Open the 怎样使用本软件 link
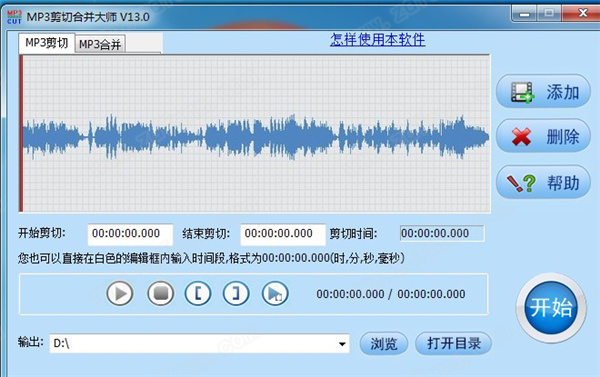This screenshot has width=600, height=377. 378,39
